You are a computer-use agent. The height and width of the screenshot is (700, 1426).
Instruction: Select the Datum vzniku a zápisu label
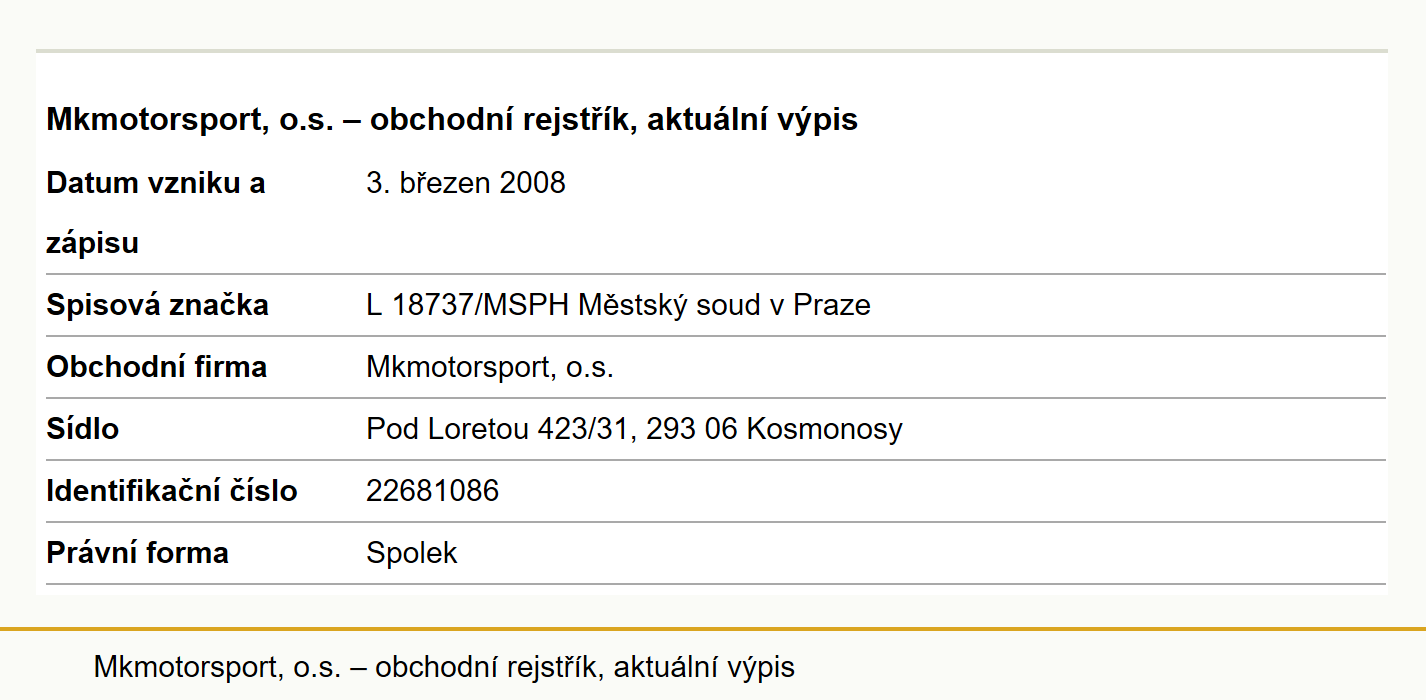tap(156, 213)
